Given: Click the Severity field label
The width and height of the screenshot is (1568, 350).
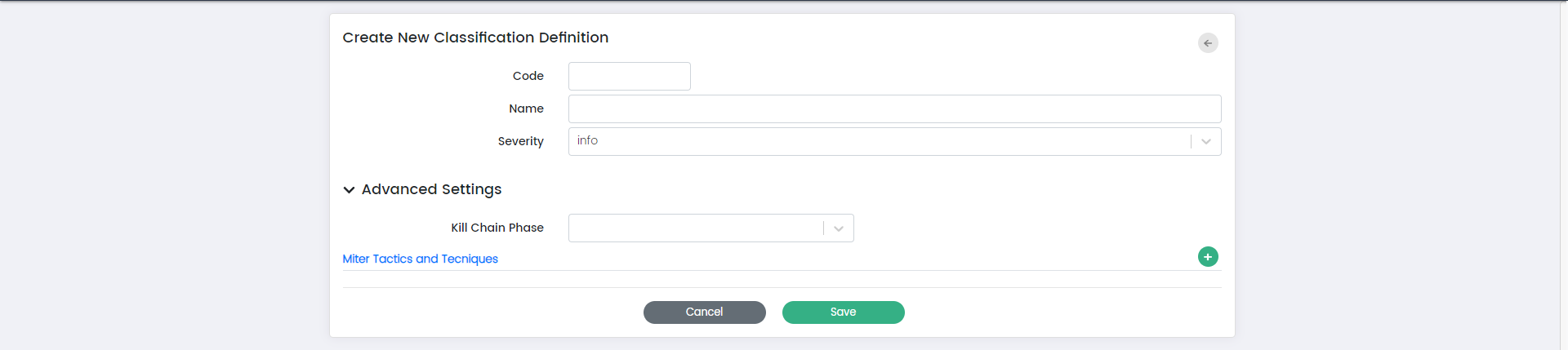Looking at the screenshot, I should point(520,141).
